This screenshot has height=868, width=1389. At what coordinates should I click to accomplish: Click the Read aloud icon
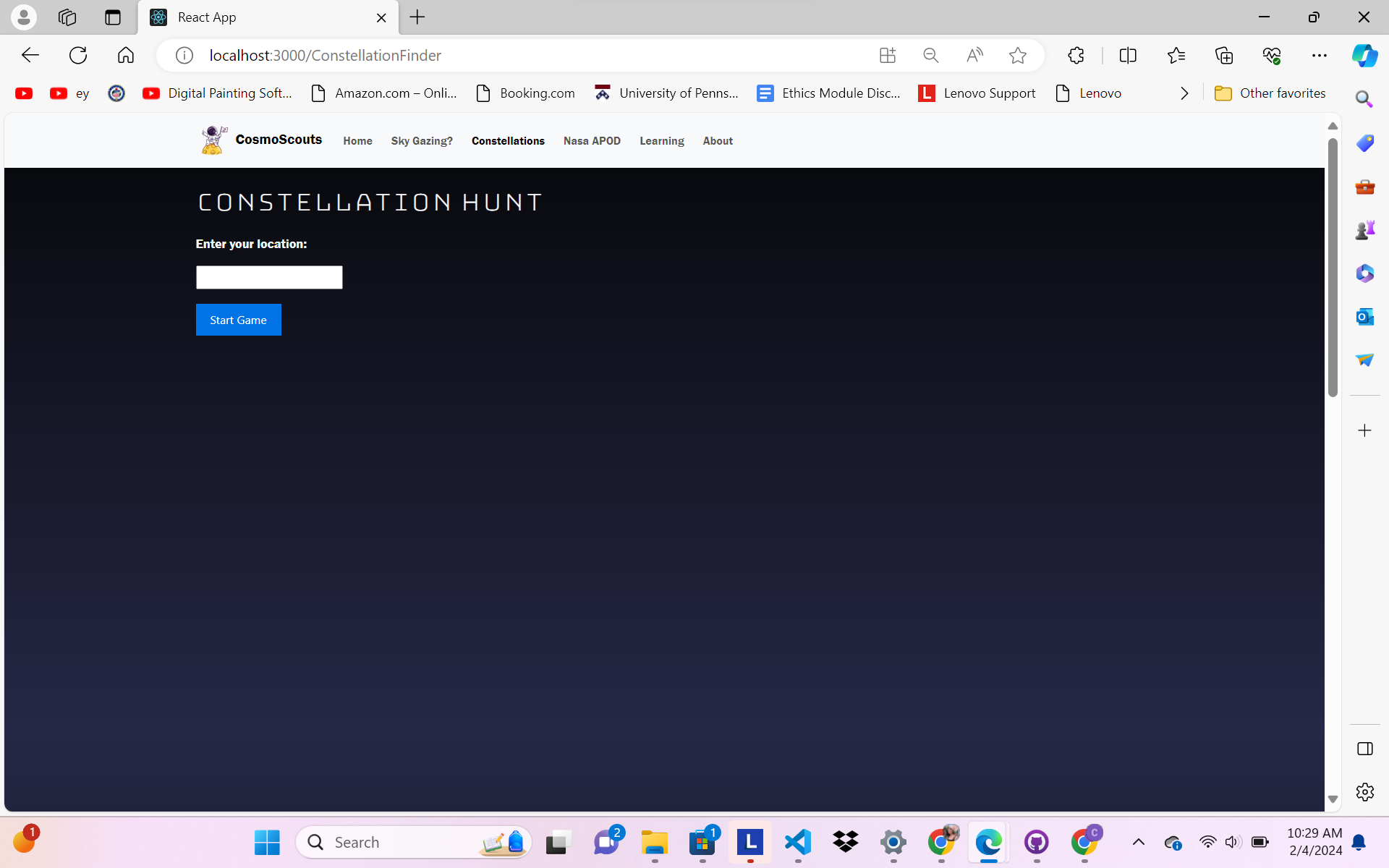(x=974, y=56)
